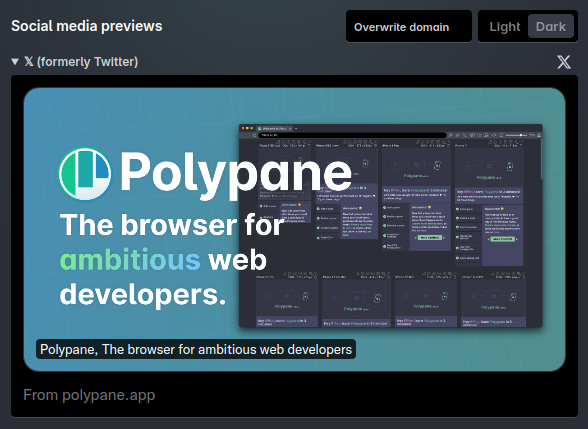
Task: Click the "developers." headline text
Action: click(x=143, y=295)
